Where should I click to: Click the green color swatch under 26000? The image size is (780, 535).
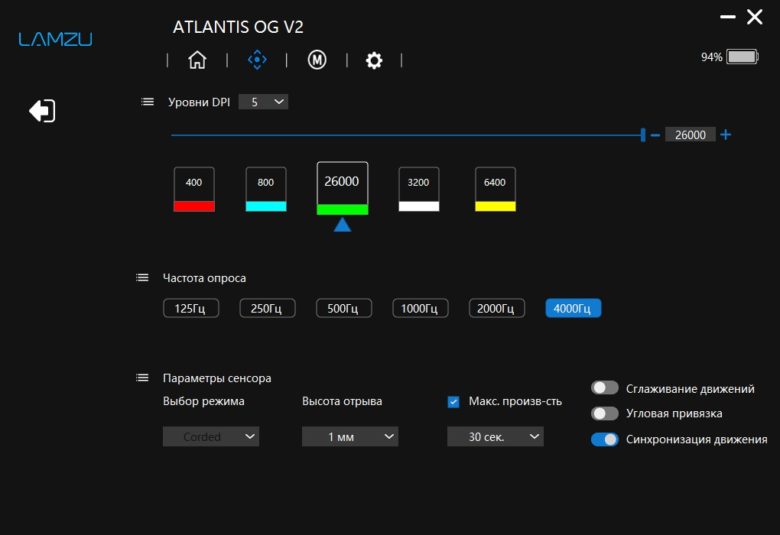click(x=342, y=210)
